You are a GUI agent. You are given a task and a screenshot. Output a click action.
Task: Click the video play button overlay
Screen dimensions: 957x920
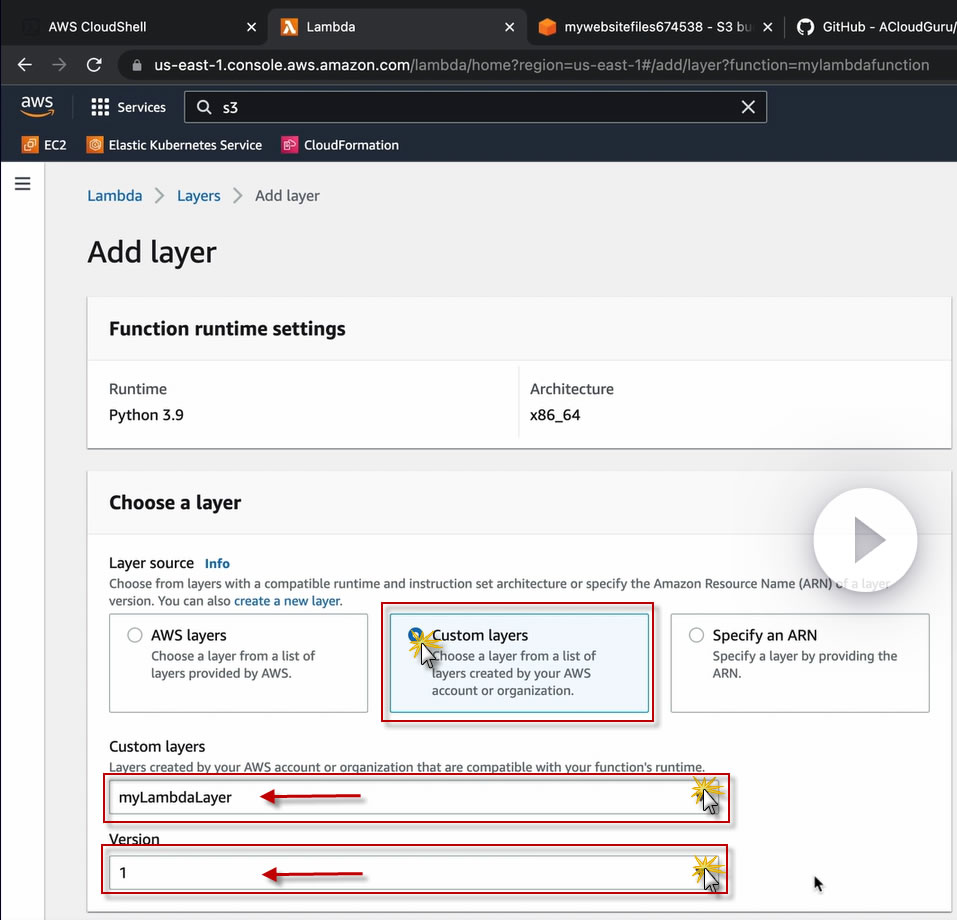click(865, 540)
